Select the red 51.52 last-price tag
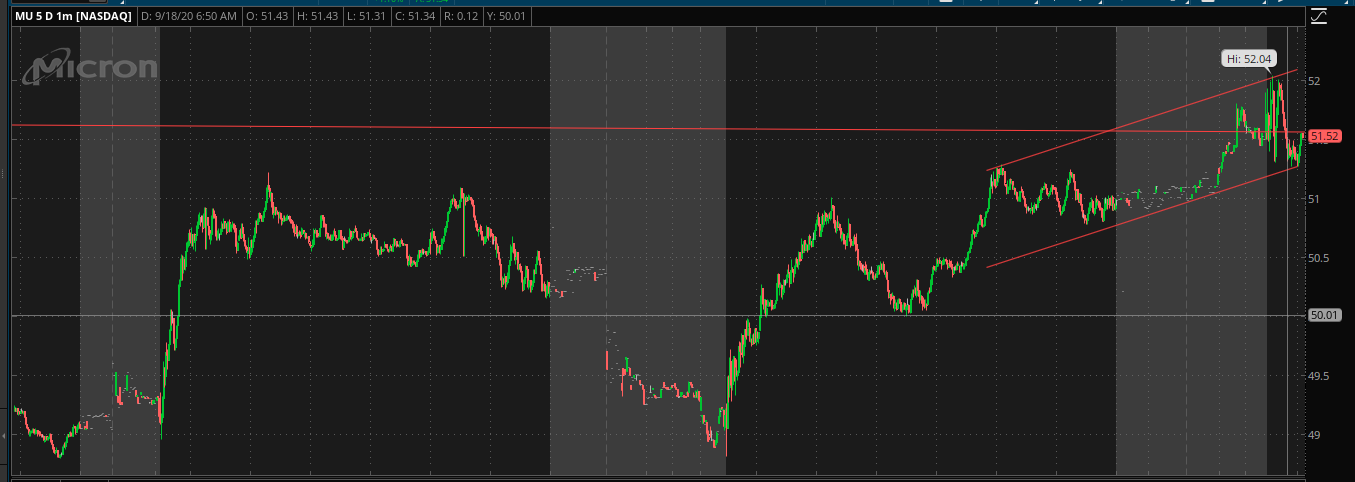 point(1324,136)
